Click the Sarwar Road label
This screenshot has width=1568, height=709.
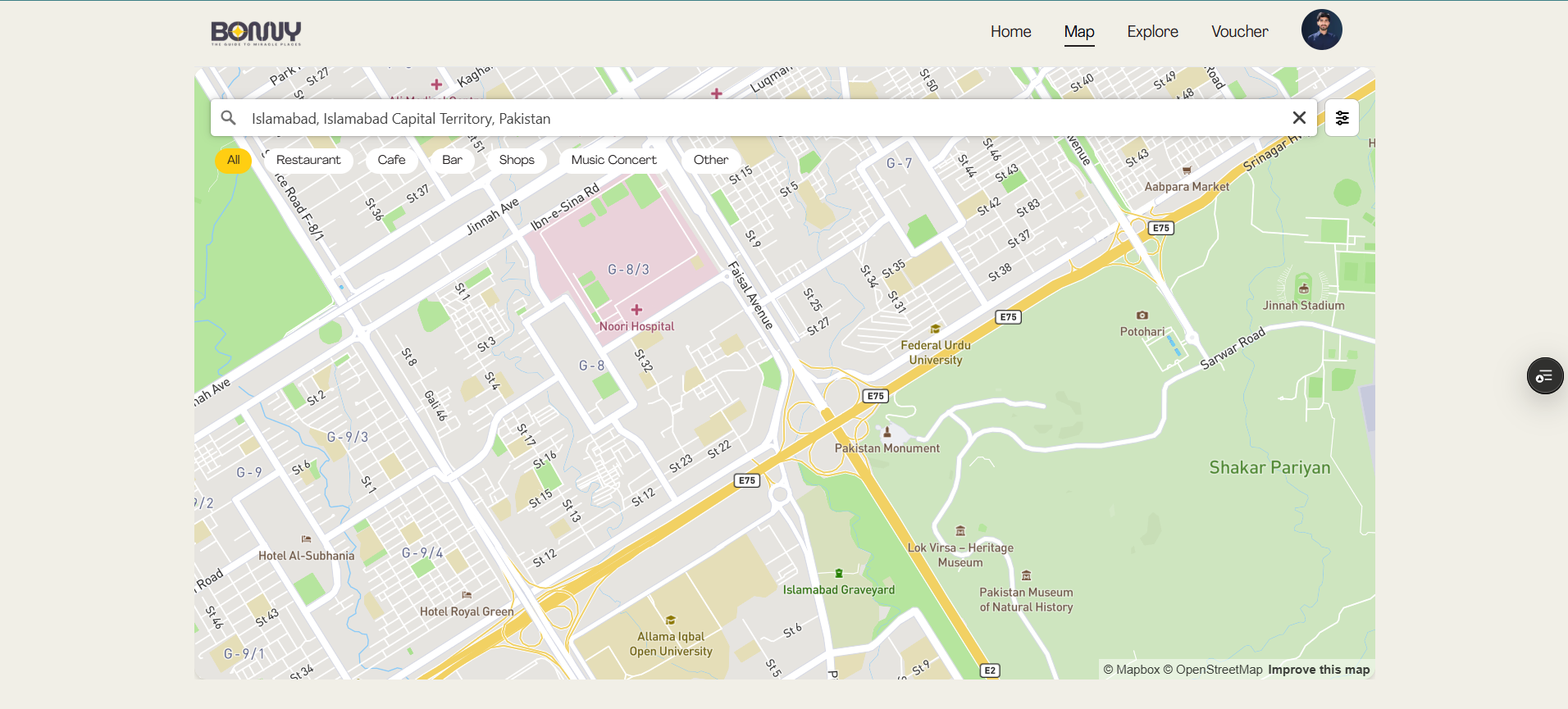(1233, 348)
